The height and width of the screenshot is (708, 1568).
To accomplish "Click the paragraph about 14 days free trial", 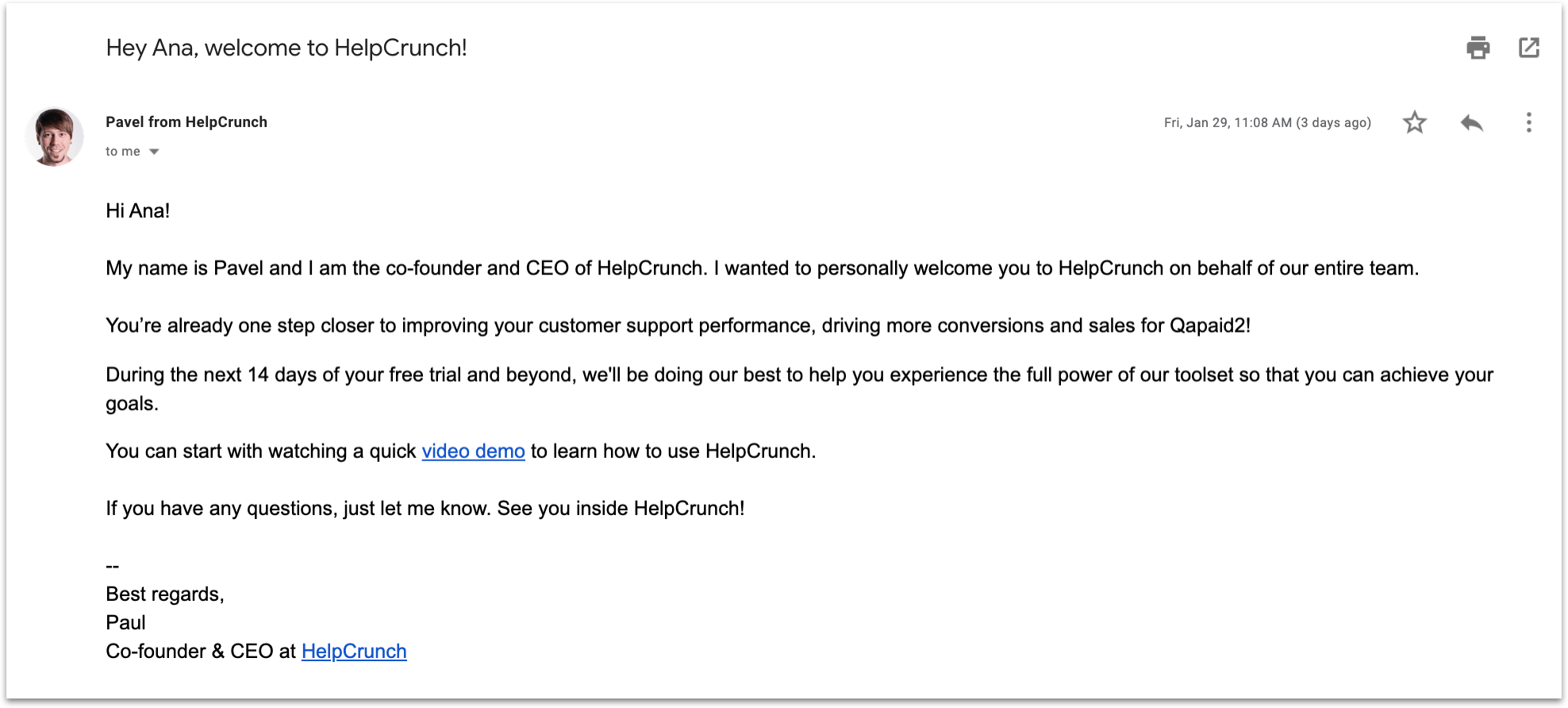I will point(799,389).
